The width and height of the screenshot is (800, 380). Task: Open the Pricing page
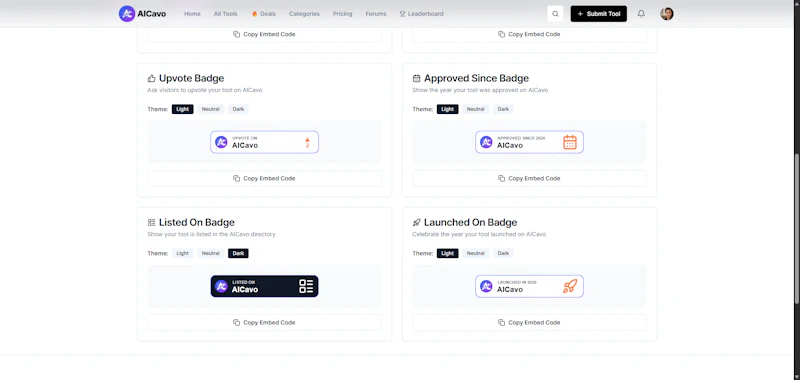pyautogui.click(x=342, y=14)
